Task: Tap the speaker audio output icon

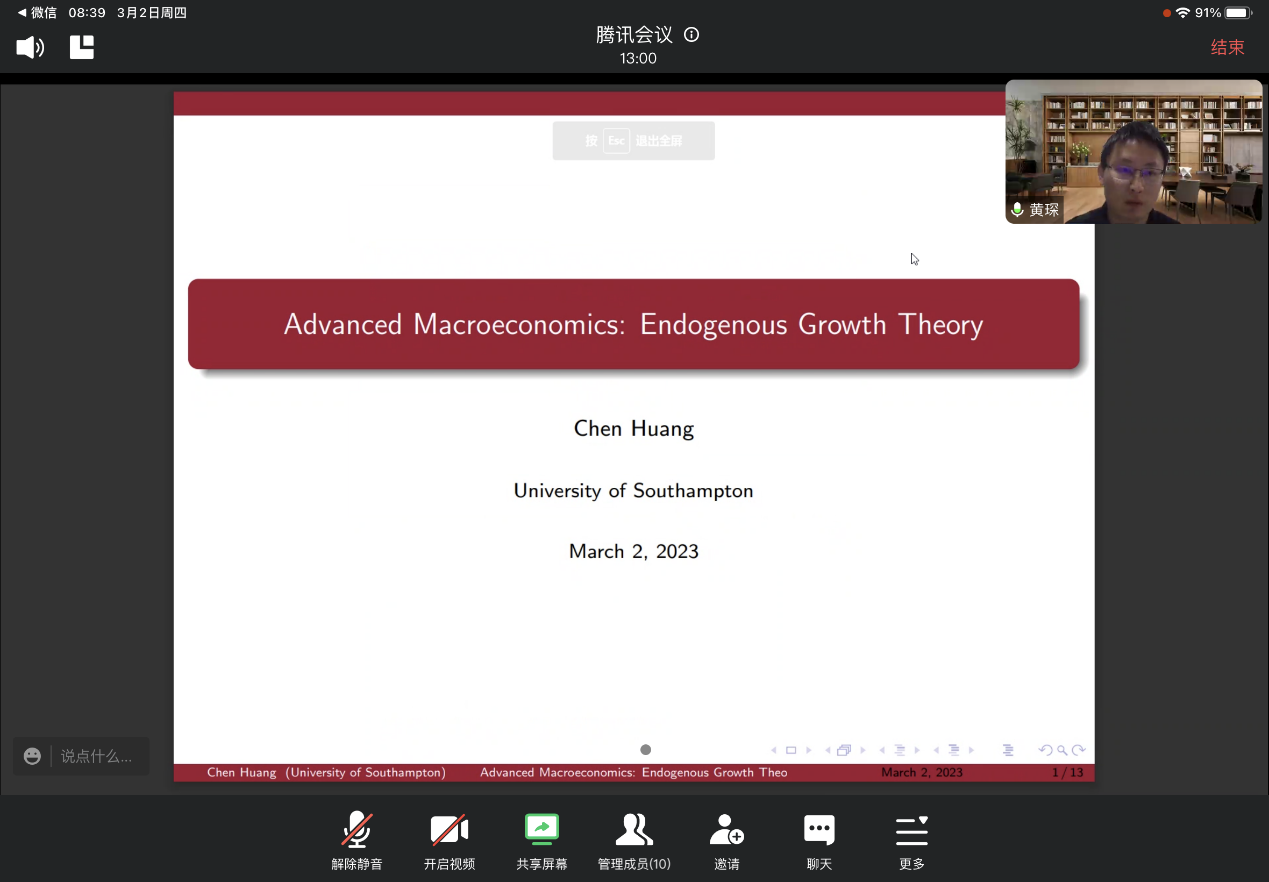Action: tap(30, 47)
